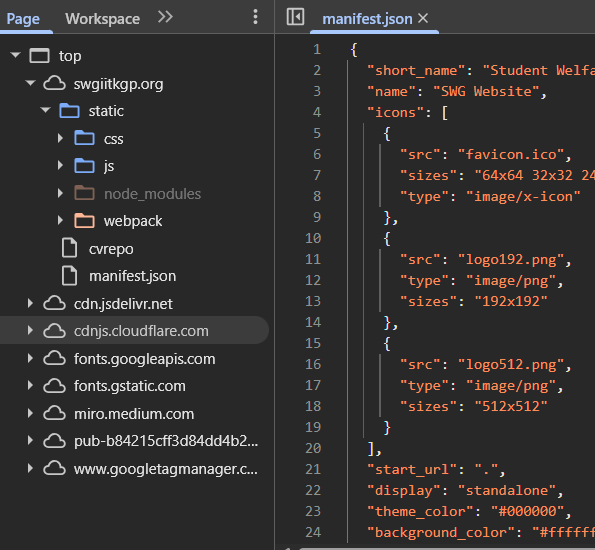Click the cloud icon beside pub-b84215cff3d84dd4b2
595x550 pixels.
[x=54, y=441]
